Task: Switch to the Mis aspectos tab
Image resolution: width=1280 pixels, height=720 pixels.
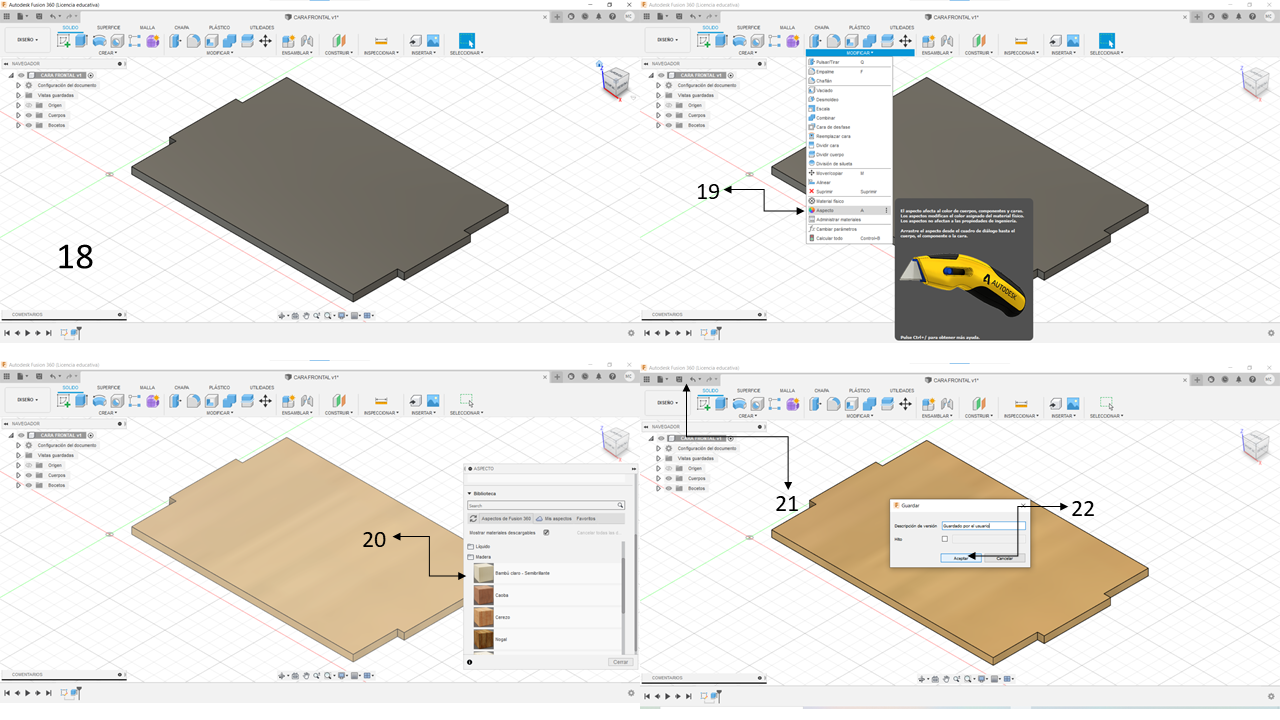Action: coord(553,519)
